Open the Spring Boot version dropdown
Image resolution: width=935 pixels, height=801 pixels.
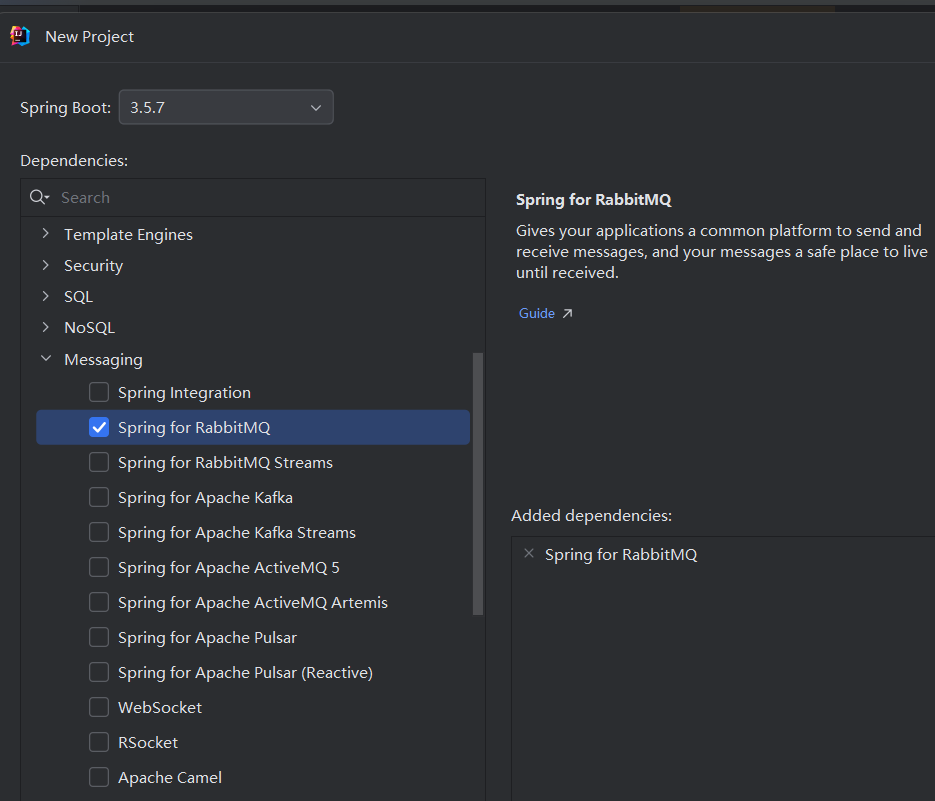[226, 107]
